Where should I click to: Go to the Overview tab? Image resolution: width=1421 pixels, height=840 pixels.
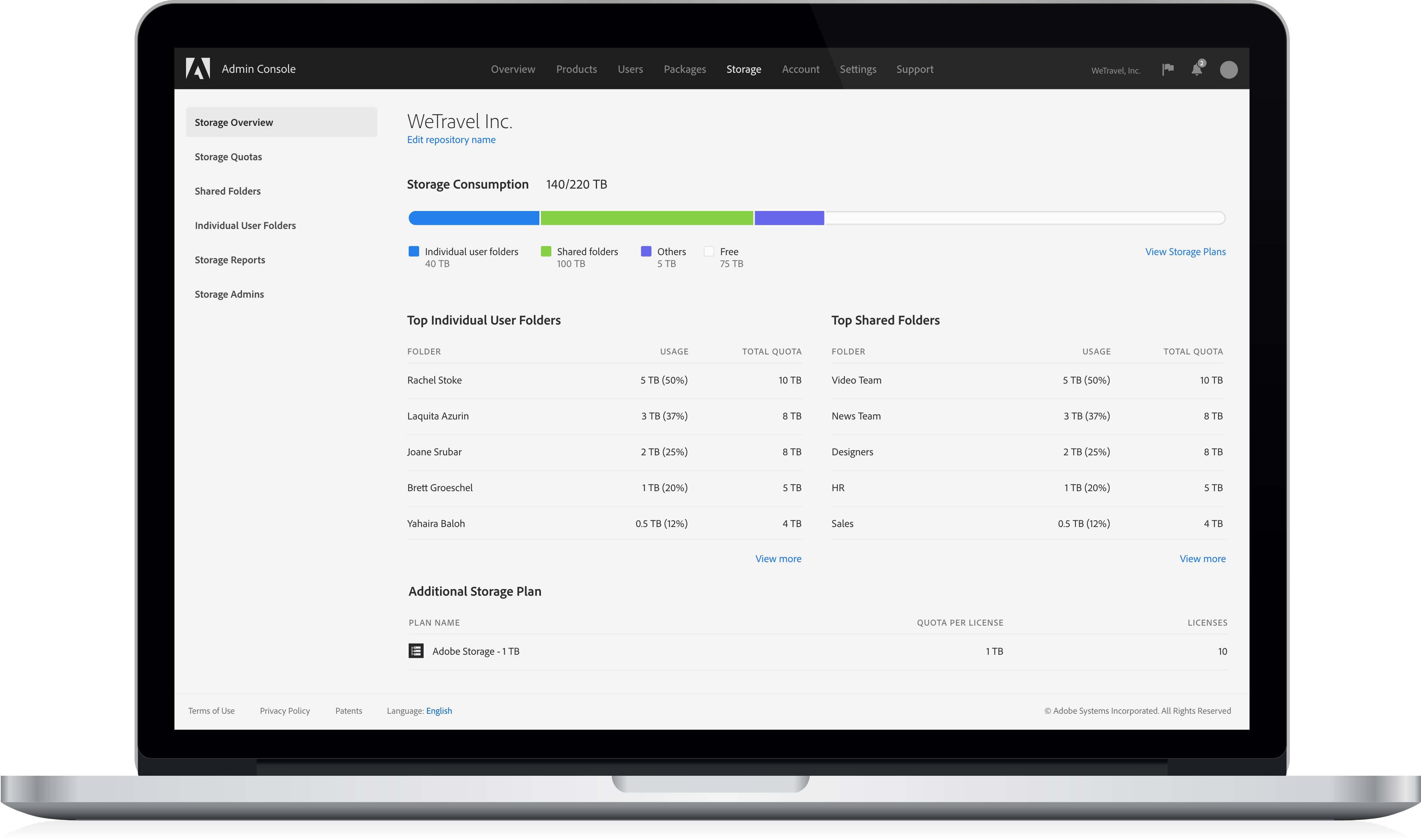513,69
